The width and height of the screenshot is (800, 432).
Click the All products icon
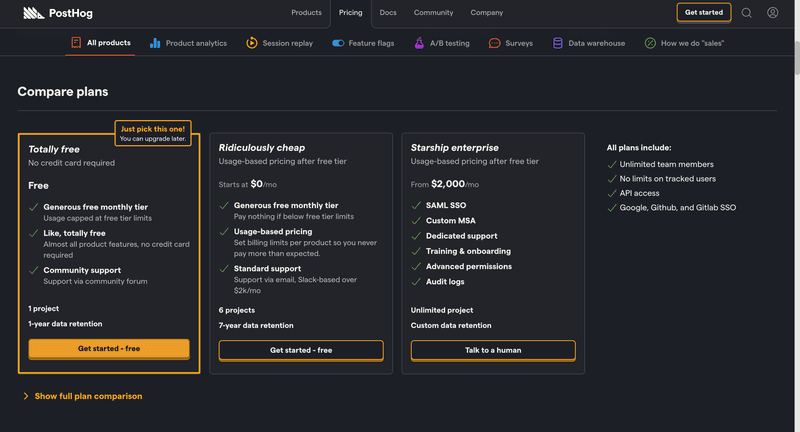[76, 43]
